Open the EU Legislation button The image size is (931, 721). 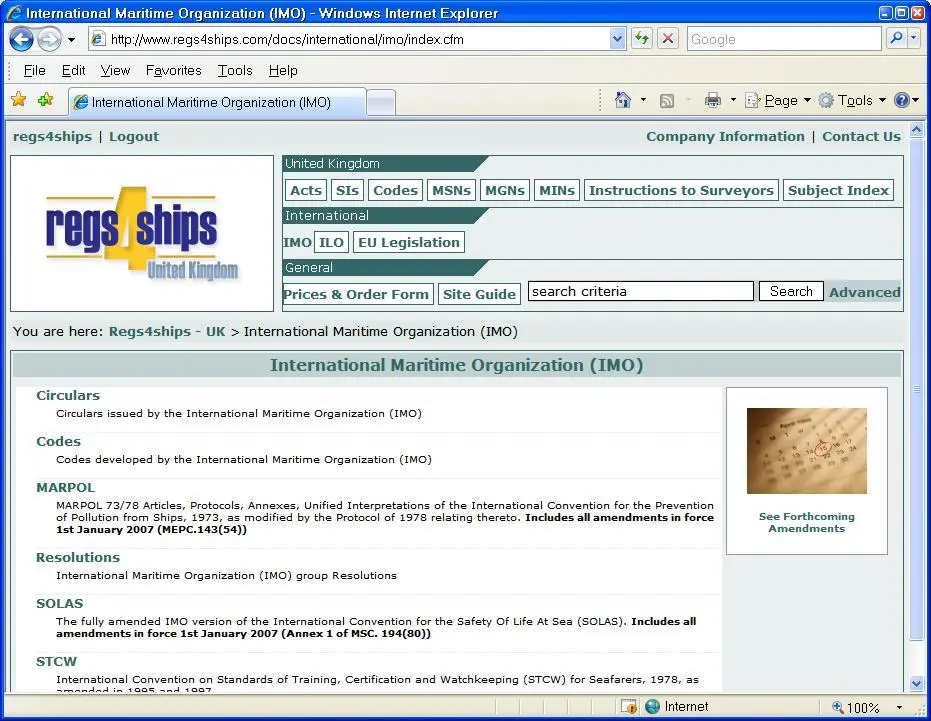(x=408, y=242)
